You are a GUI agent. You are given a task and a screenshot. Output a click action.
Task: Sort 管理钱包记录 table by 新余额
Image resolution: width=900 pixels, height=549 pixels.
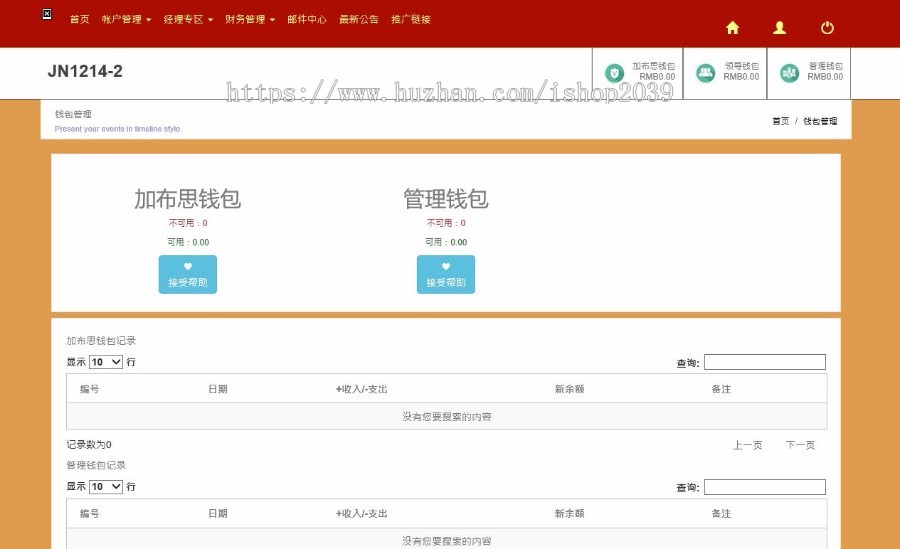[569, 513]
